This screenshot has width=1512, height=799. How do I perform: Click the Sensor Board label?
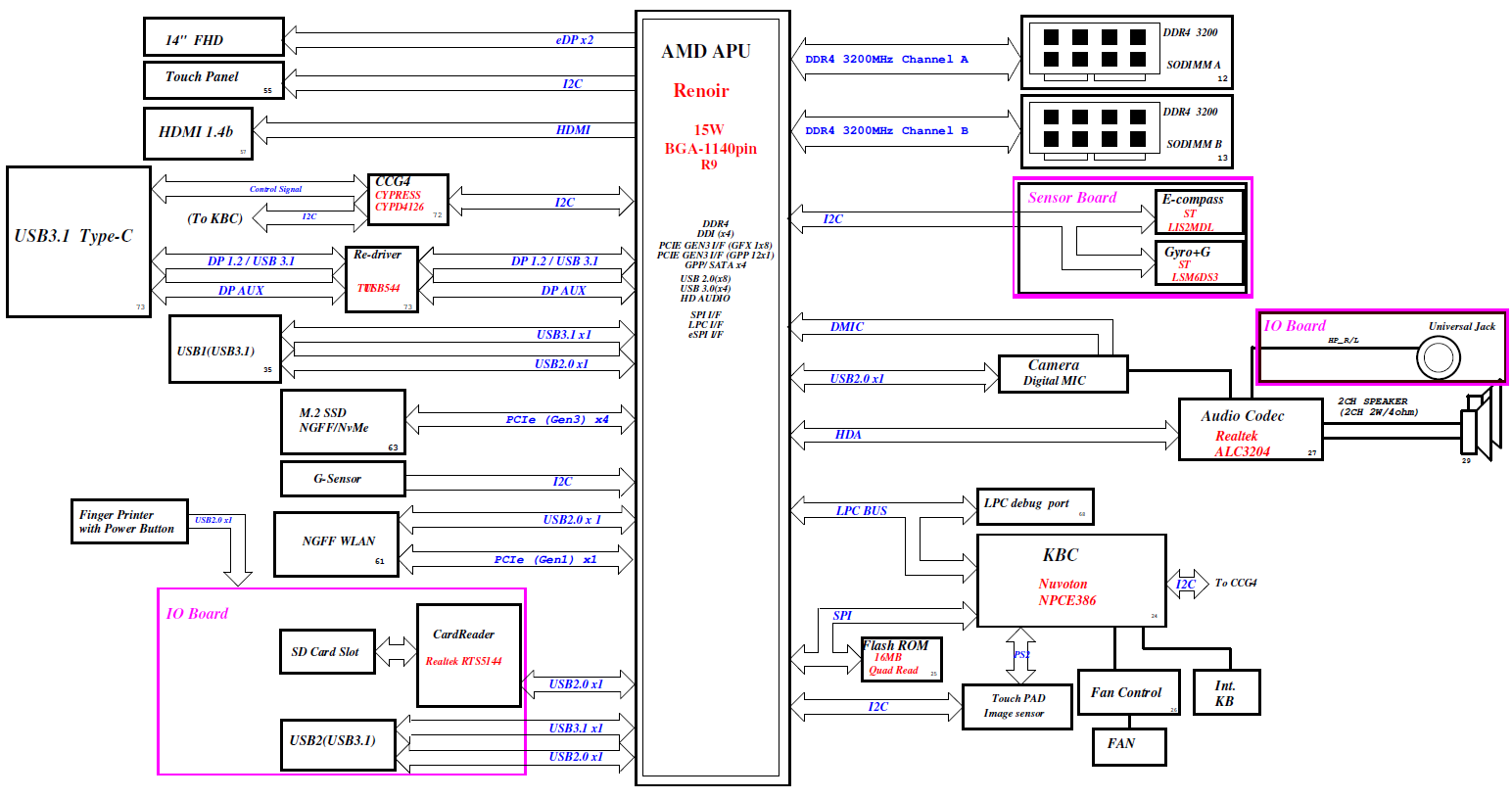tap(1071, 198)
